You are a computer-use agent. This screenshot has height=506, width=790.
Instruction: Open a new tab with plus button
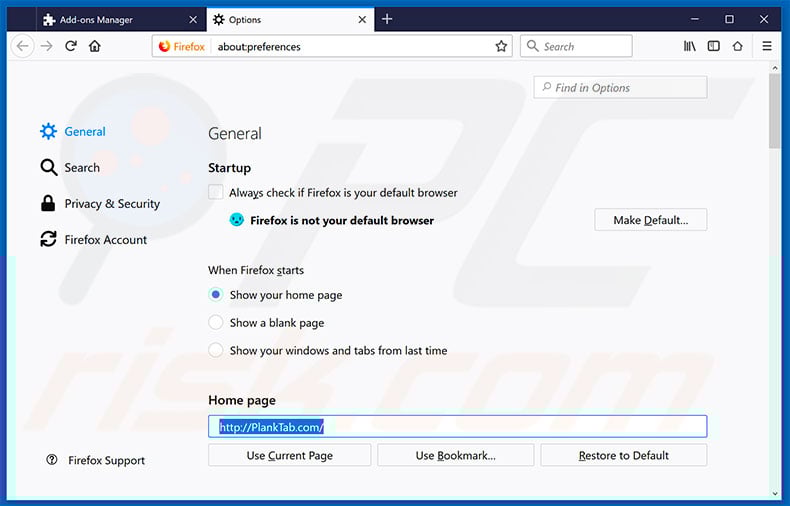[387, 19]
